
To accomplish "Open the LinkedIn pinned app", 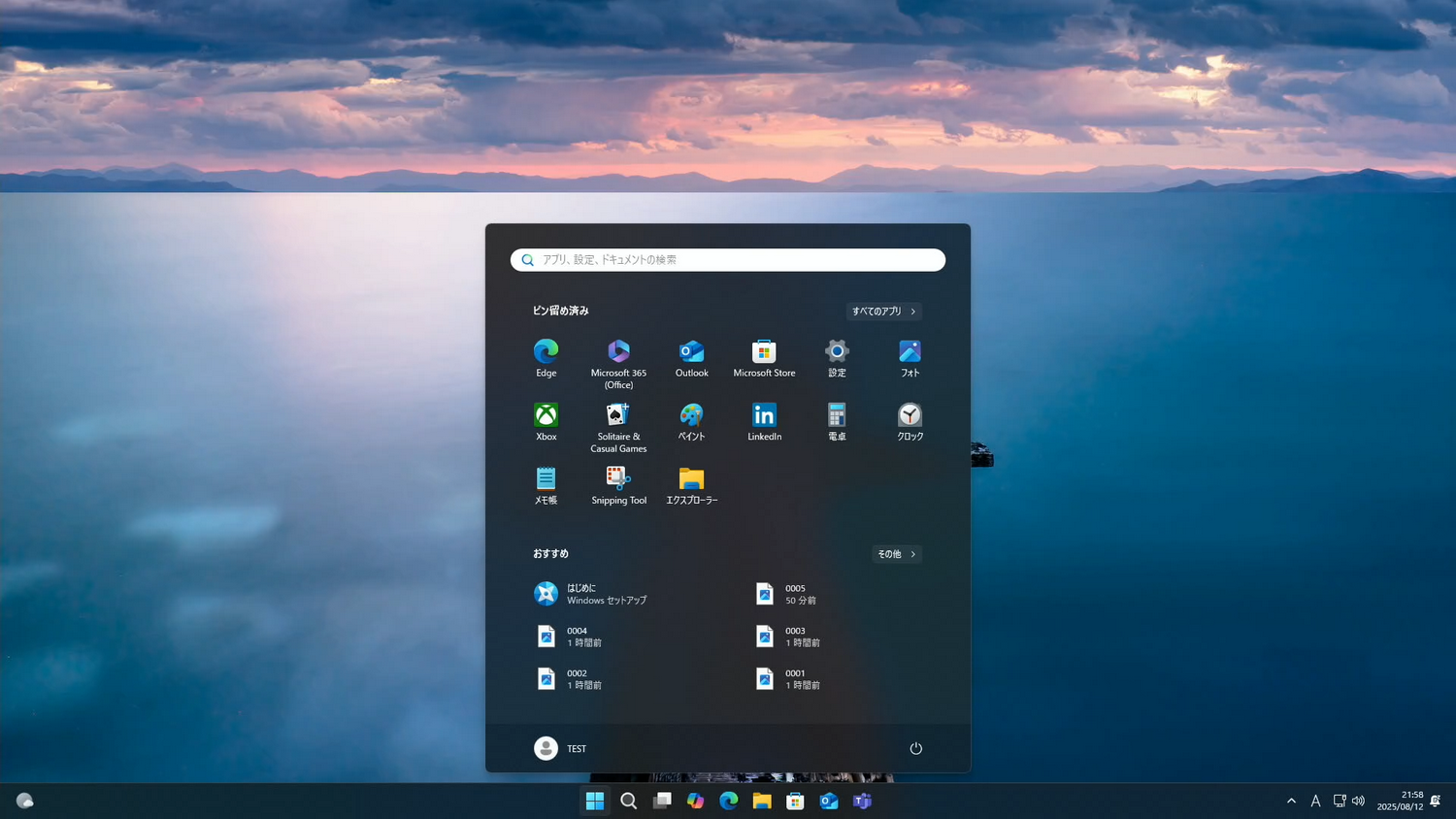I will pyautogui.click(x=763, y=417).
